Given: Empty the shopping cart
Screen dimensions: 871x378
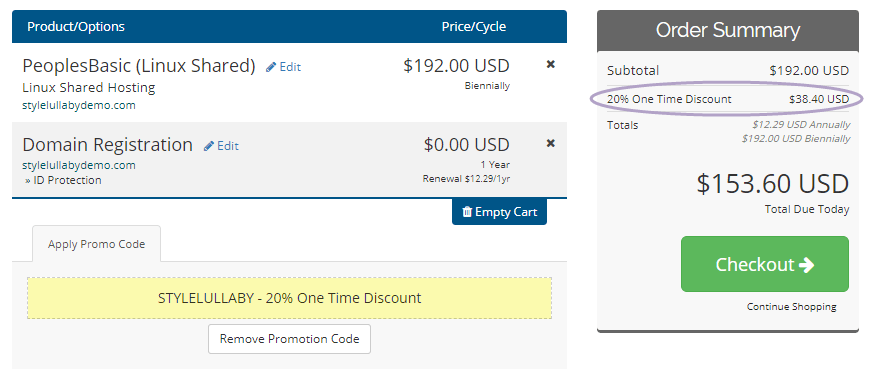Looking at the screenshot, I should point(499,212).
